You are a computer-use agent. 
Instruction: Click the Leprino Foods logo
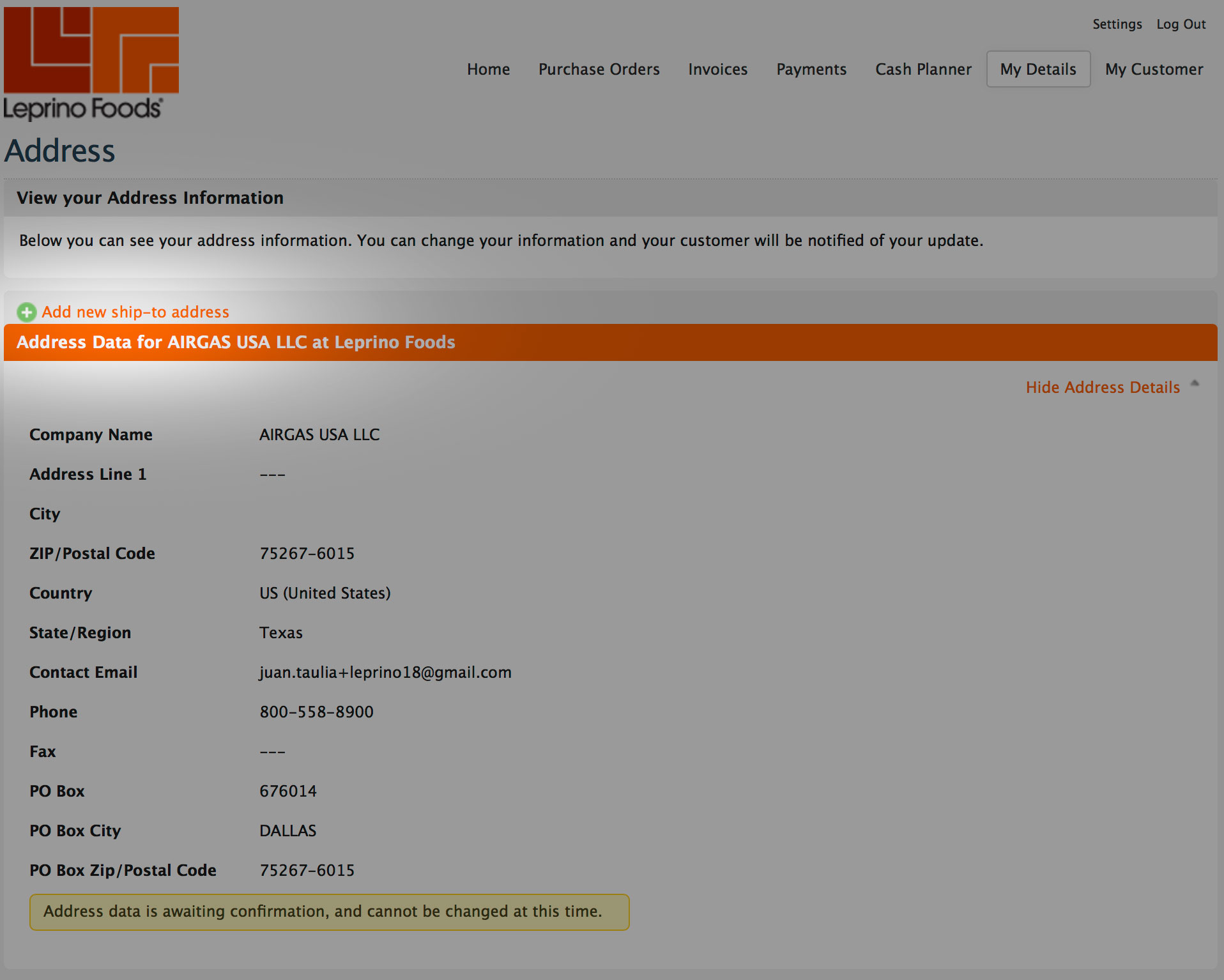[91, 64]
